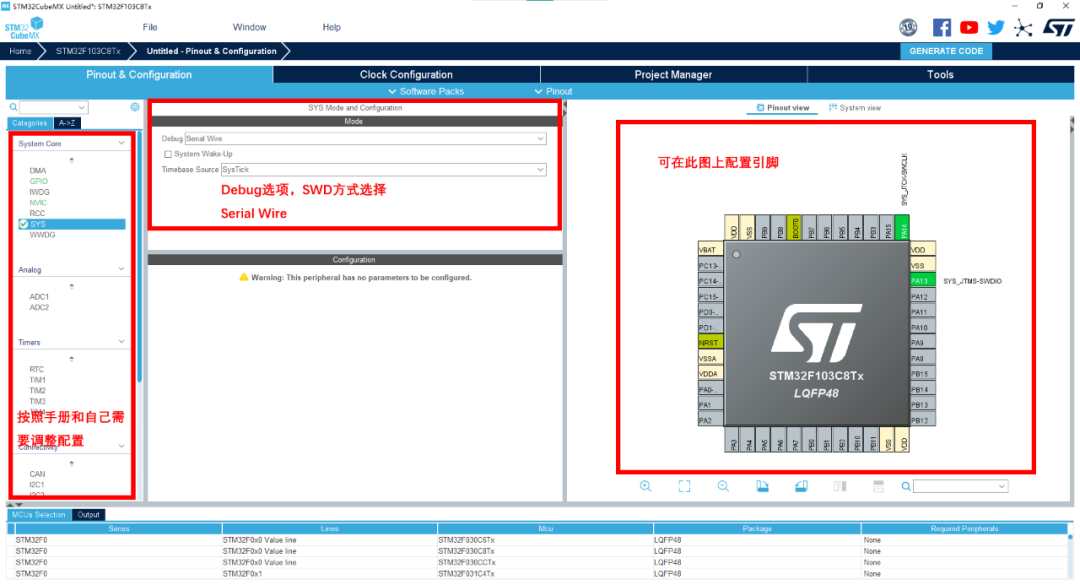This screenshot has width=1080, height=585.
Task: Open the MCUs Selection tab
Action: click(x=39, y=515)
